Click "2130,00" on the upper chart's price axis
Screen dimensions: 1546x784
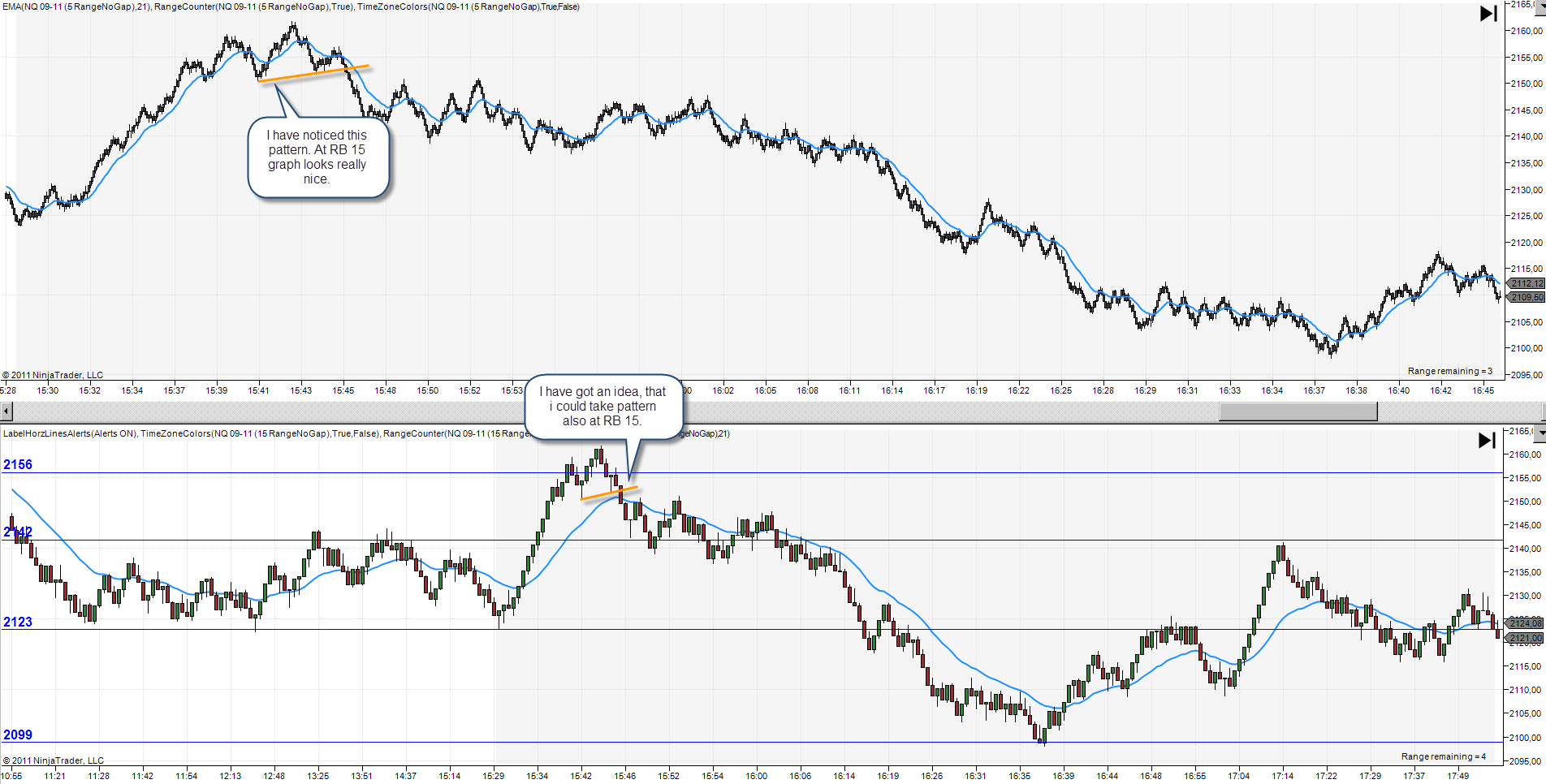click(x=1527, y=190)
